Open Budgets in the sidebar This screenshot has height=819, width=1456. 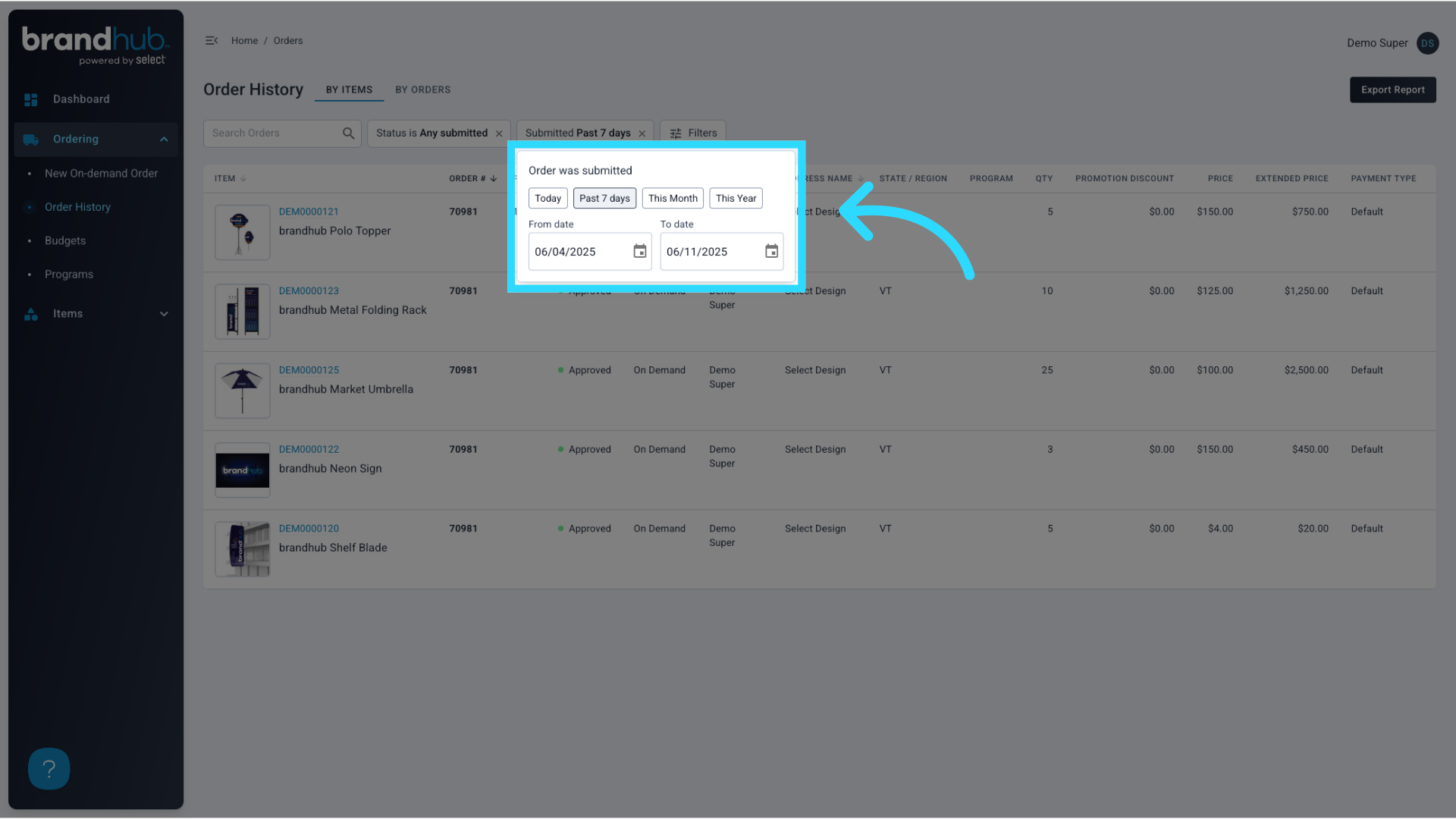point(65,241)
